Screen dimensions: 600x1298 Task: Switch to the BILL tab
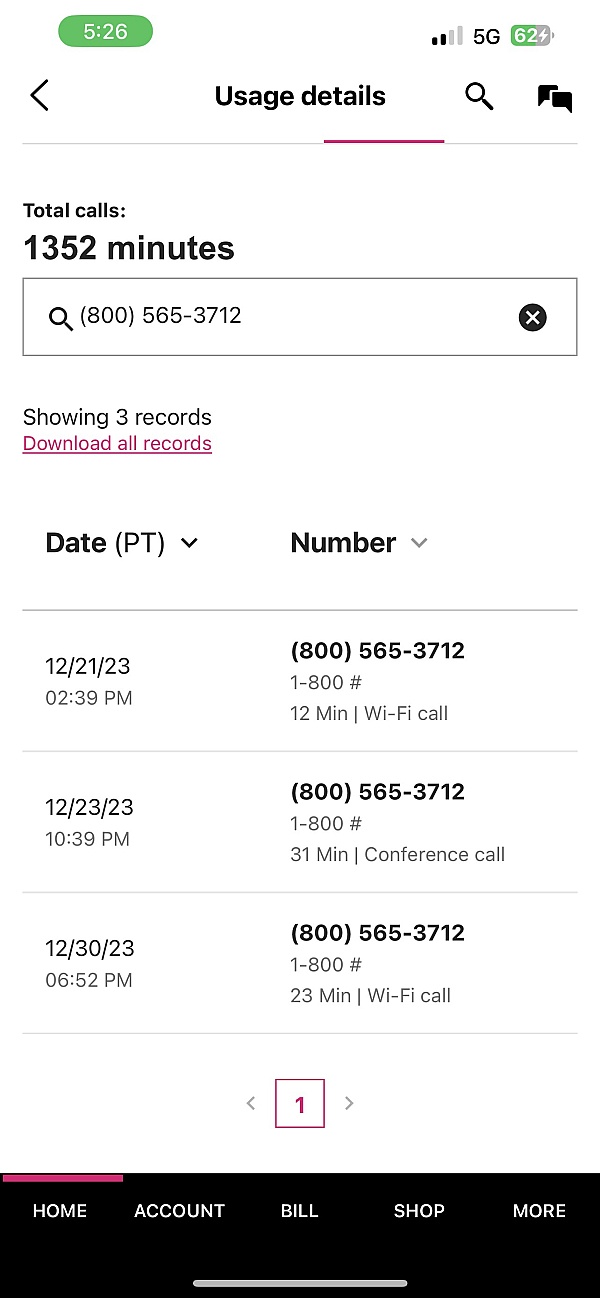[299, 1211]
